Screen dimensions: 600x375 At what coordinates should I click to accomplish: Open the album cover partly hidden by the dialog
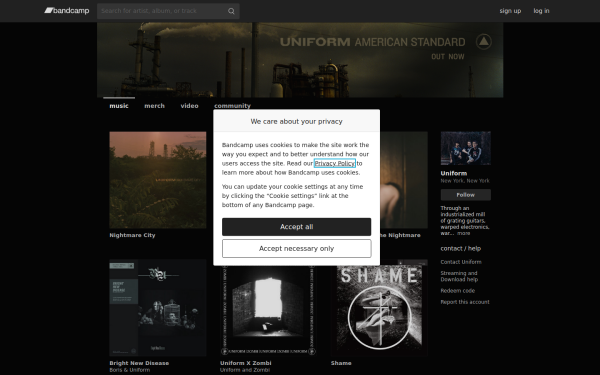coord(404,180)
